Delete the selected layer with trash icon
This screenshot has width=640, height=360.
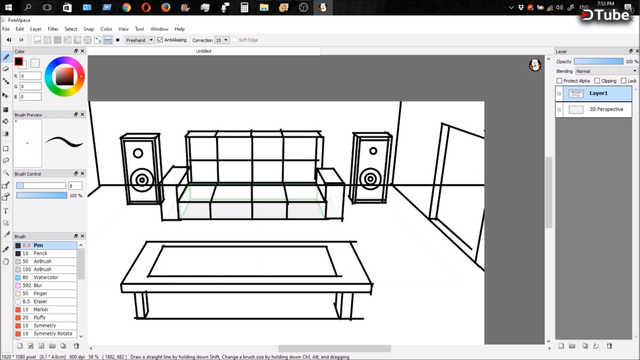tap(609, 346)
